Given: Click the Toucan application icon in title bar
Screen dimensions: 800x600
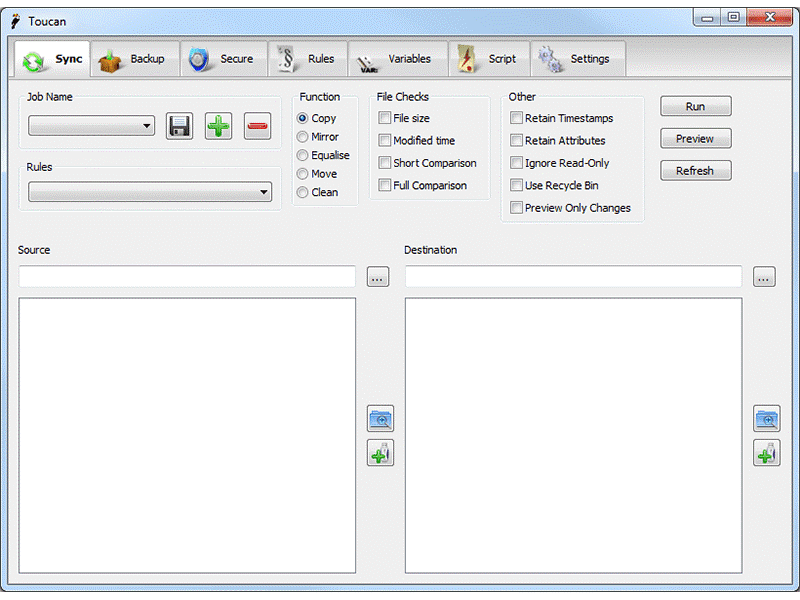Looking at the screenshot, I should tap(15, 21).
